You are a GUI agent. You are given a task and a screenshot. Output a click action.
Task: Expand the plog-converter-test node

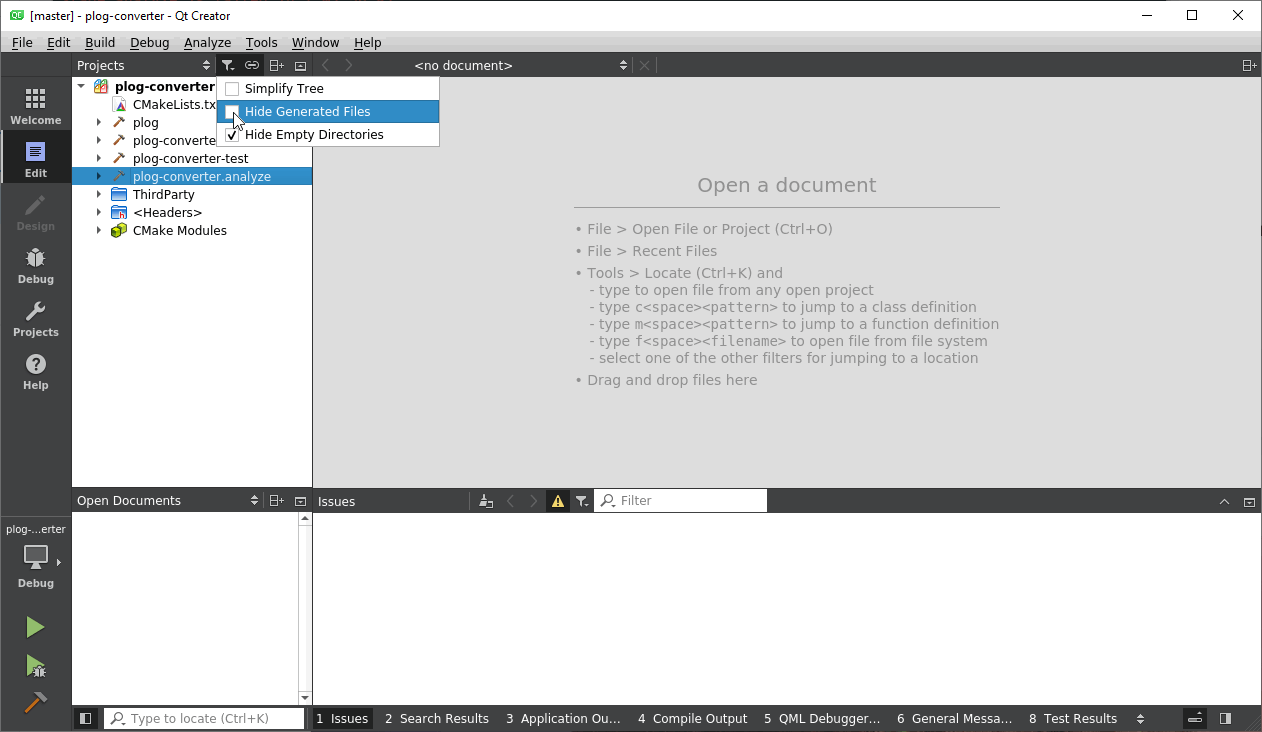point(99,159)
